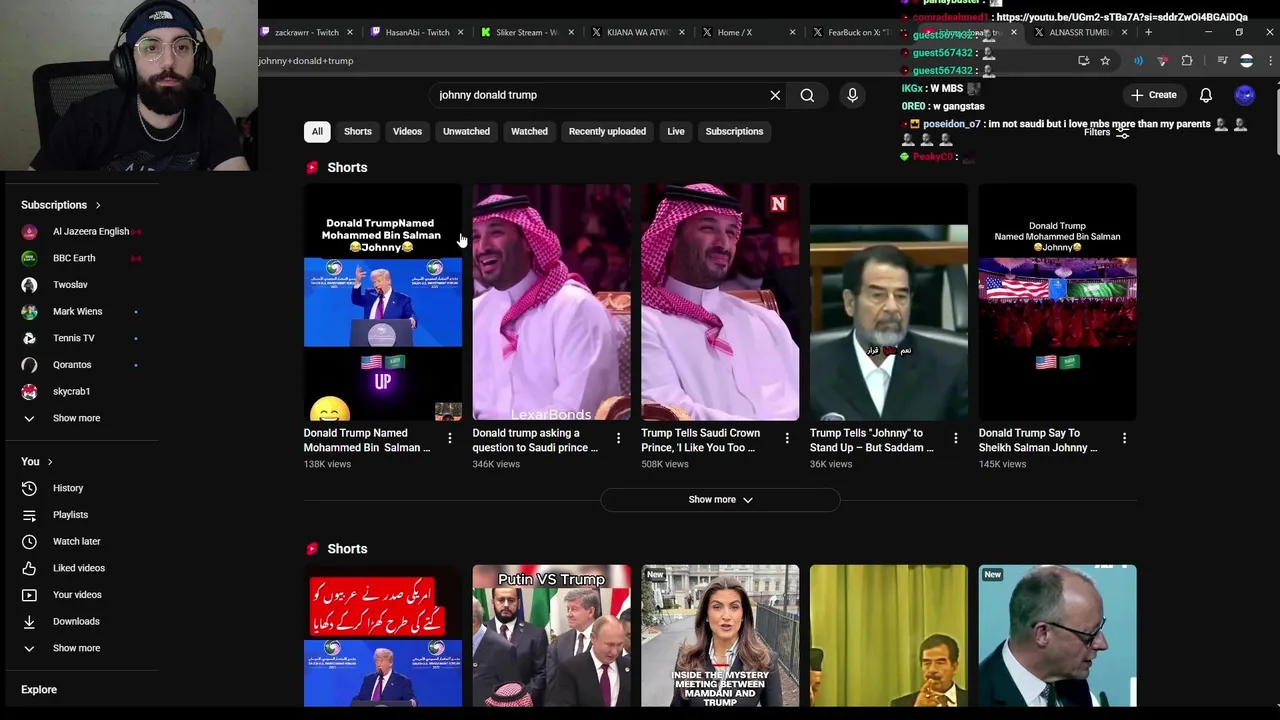Open options for Trump Tells Johnny to Stand Up short

956,438
